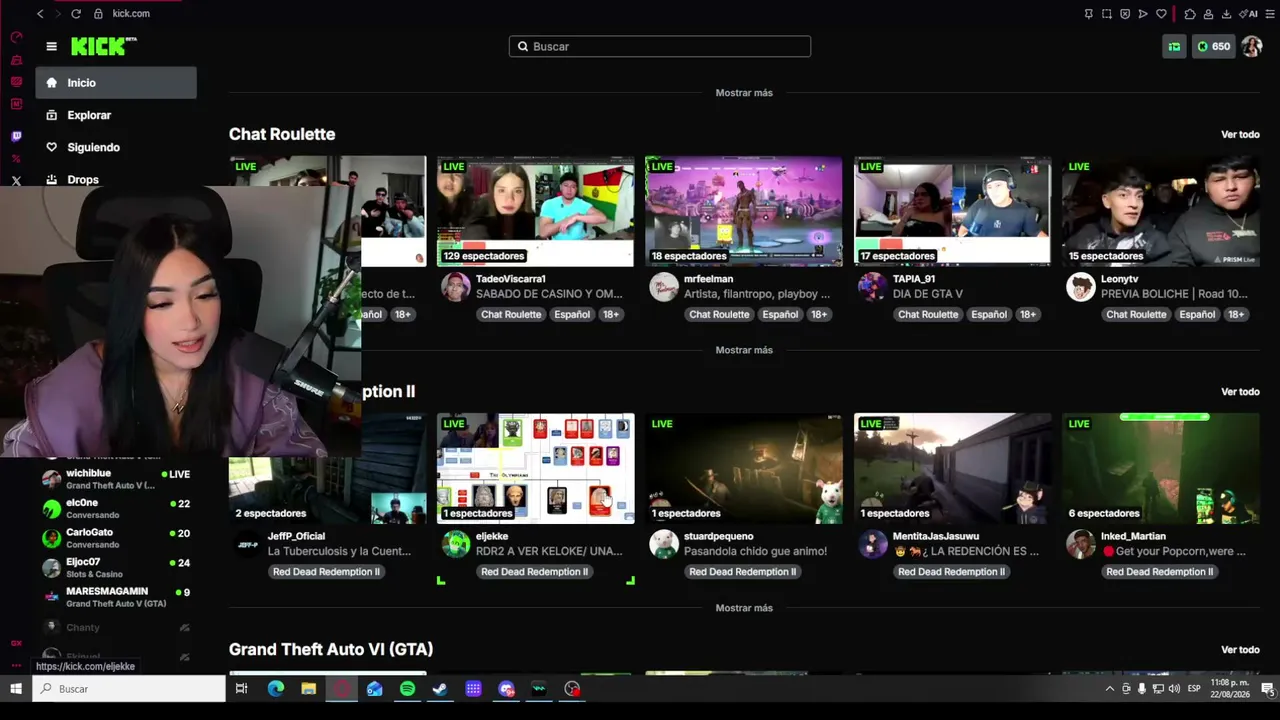Click the MentitaJasJasuwu channel name
1280x720 pixels.
(936, 537)
